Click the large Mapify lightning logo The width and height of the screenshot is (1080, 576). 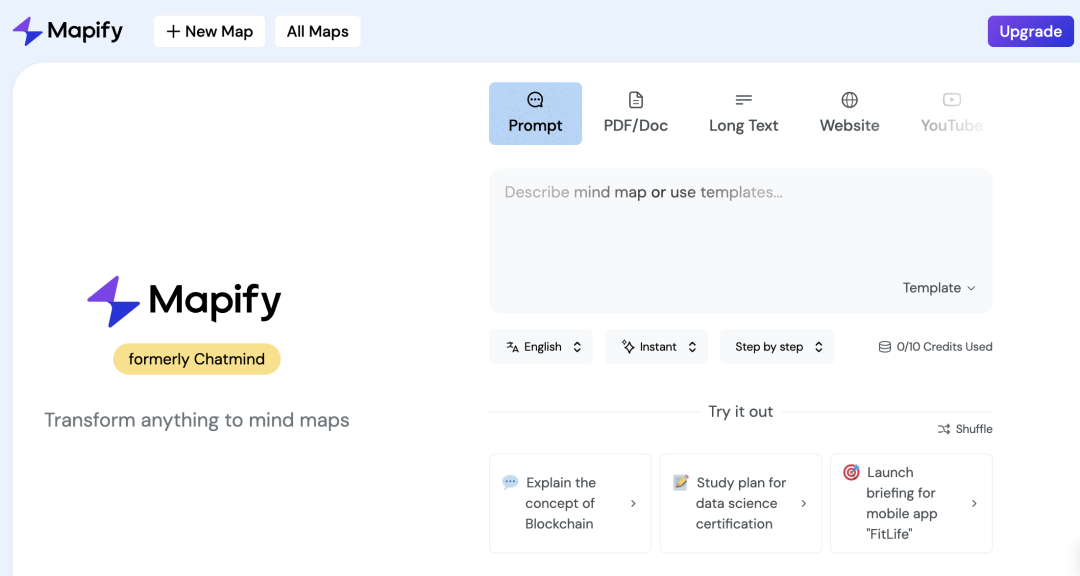(114, 301)
